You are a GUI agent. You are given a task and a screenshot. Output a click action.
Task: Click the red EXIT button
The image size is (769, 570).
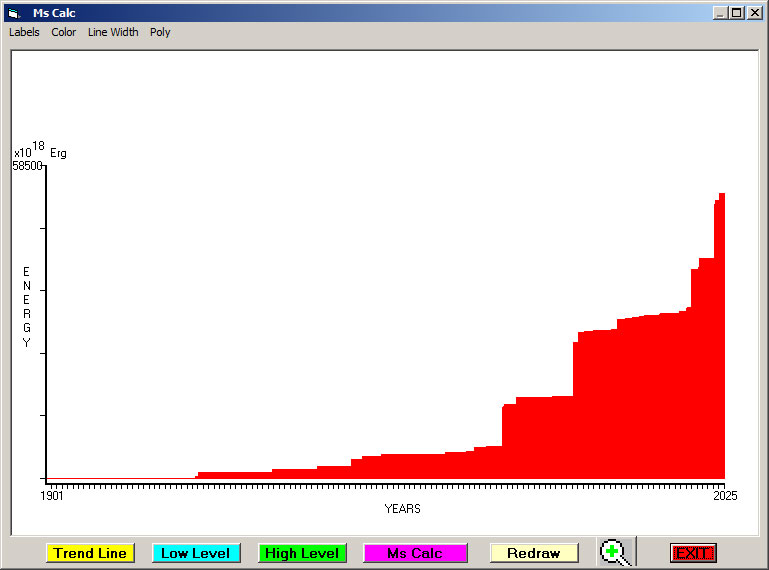coord(693,553)
